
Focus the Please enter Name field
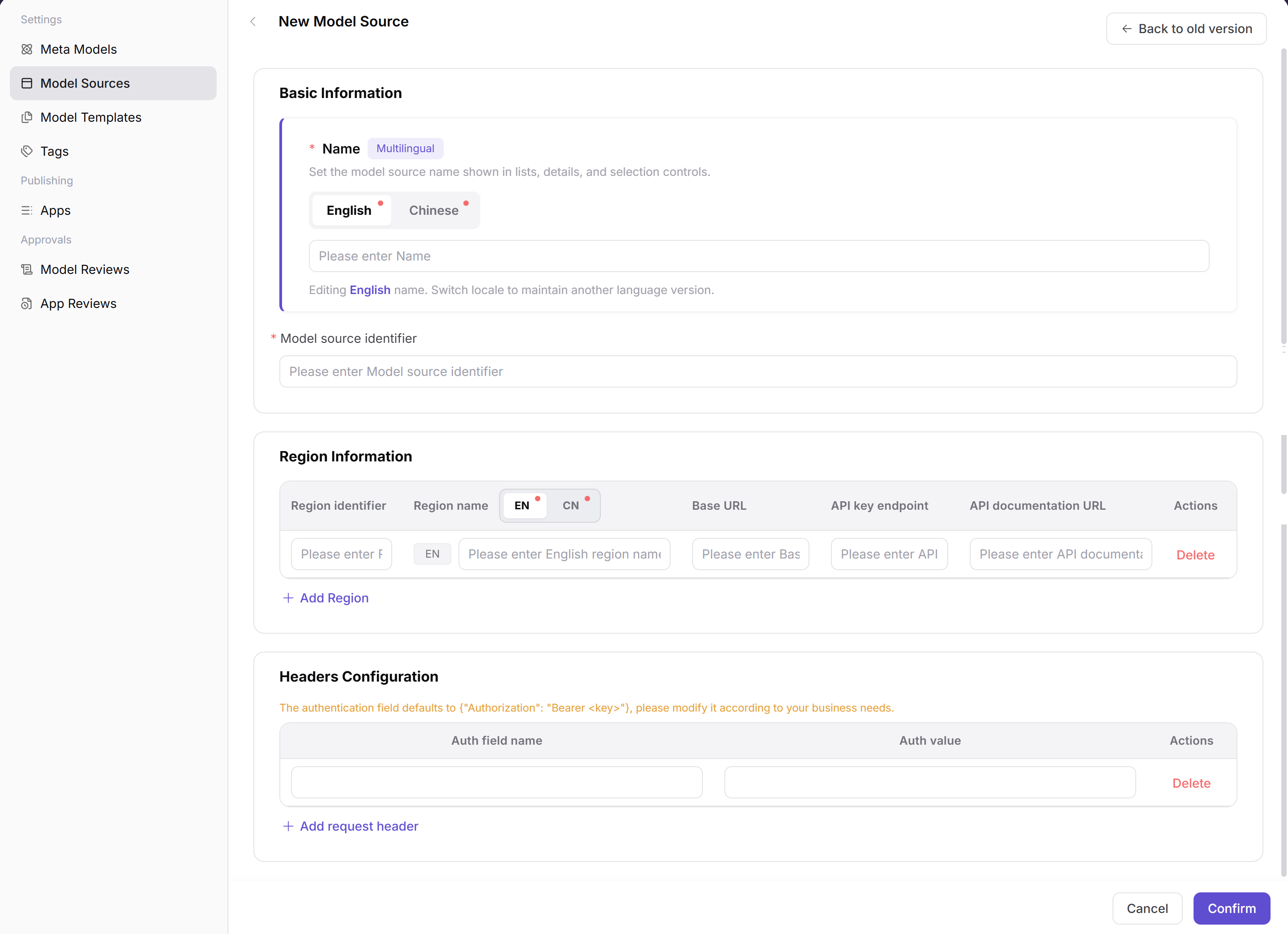(759, 256)
